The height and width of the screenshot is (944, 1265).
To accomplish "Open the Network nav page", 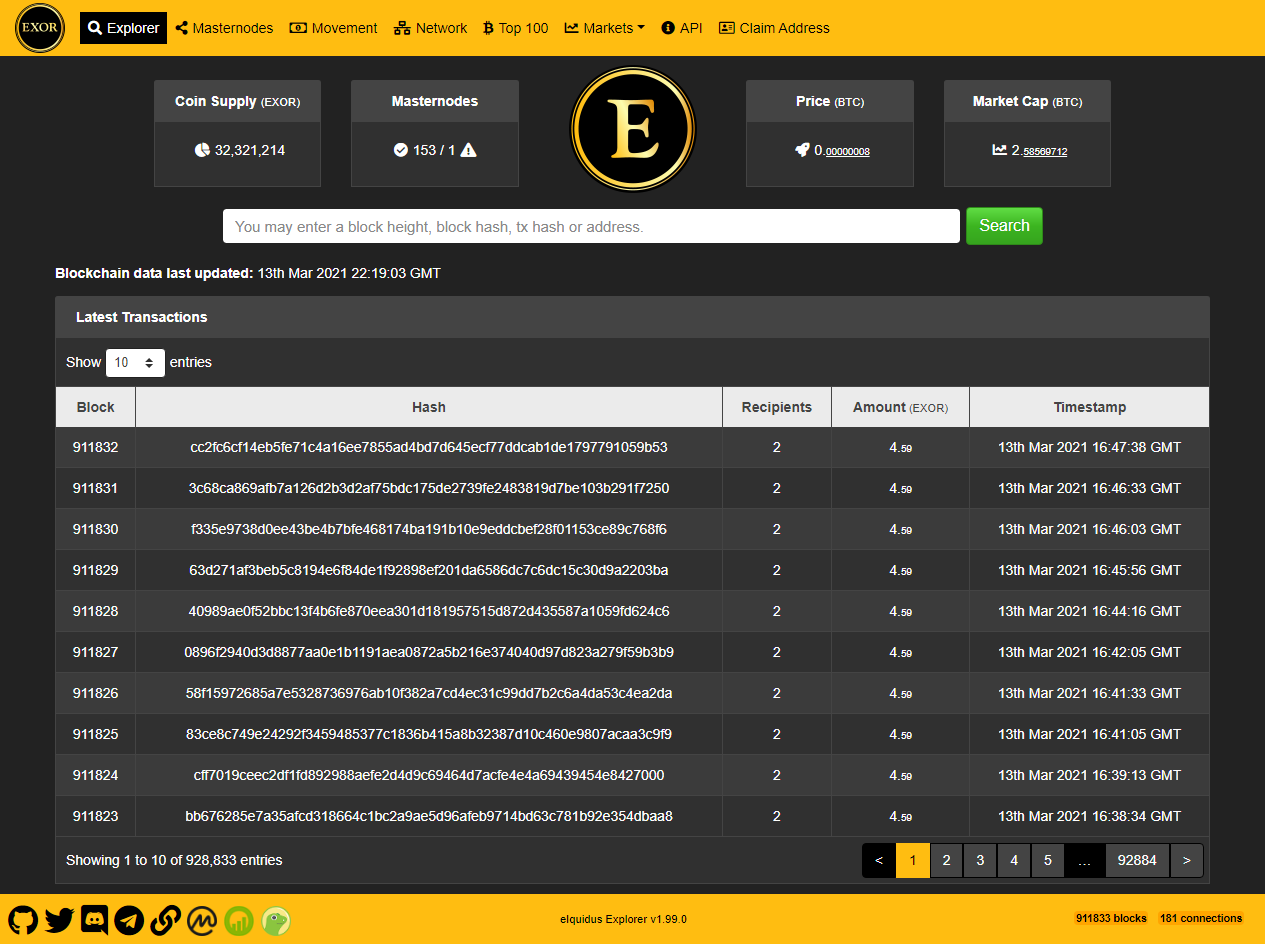I will pyautogui.click(x=430, y=28).
